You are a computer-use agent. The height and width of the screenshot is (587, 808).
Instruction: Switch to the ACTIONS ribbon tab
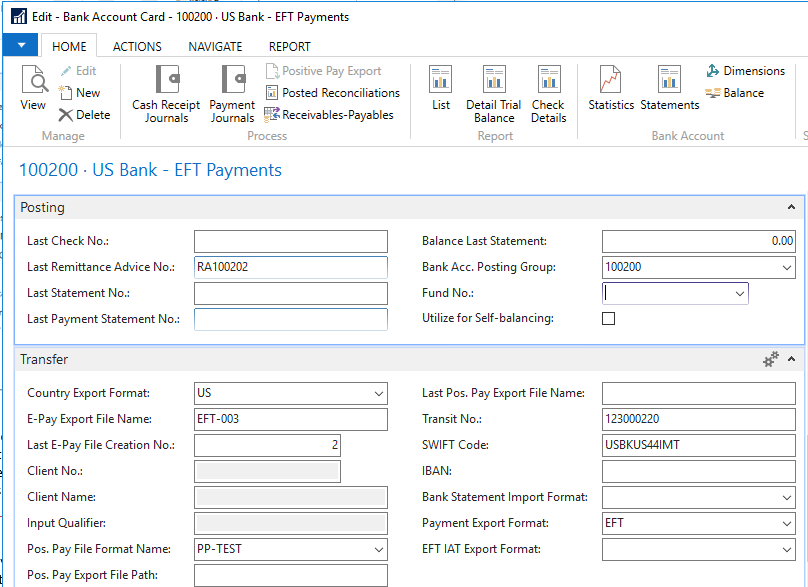(x=137, y=46)
